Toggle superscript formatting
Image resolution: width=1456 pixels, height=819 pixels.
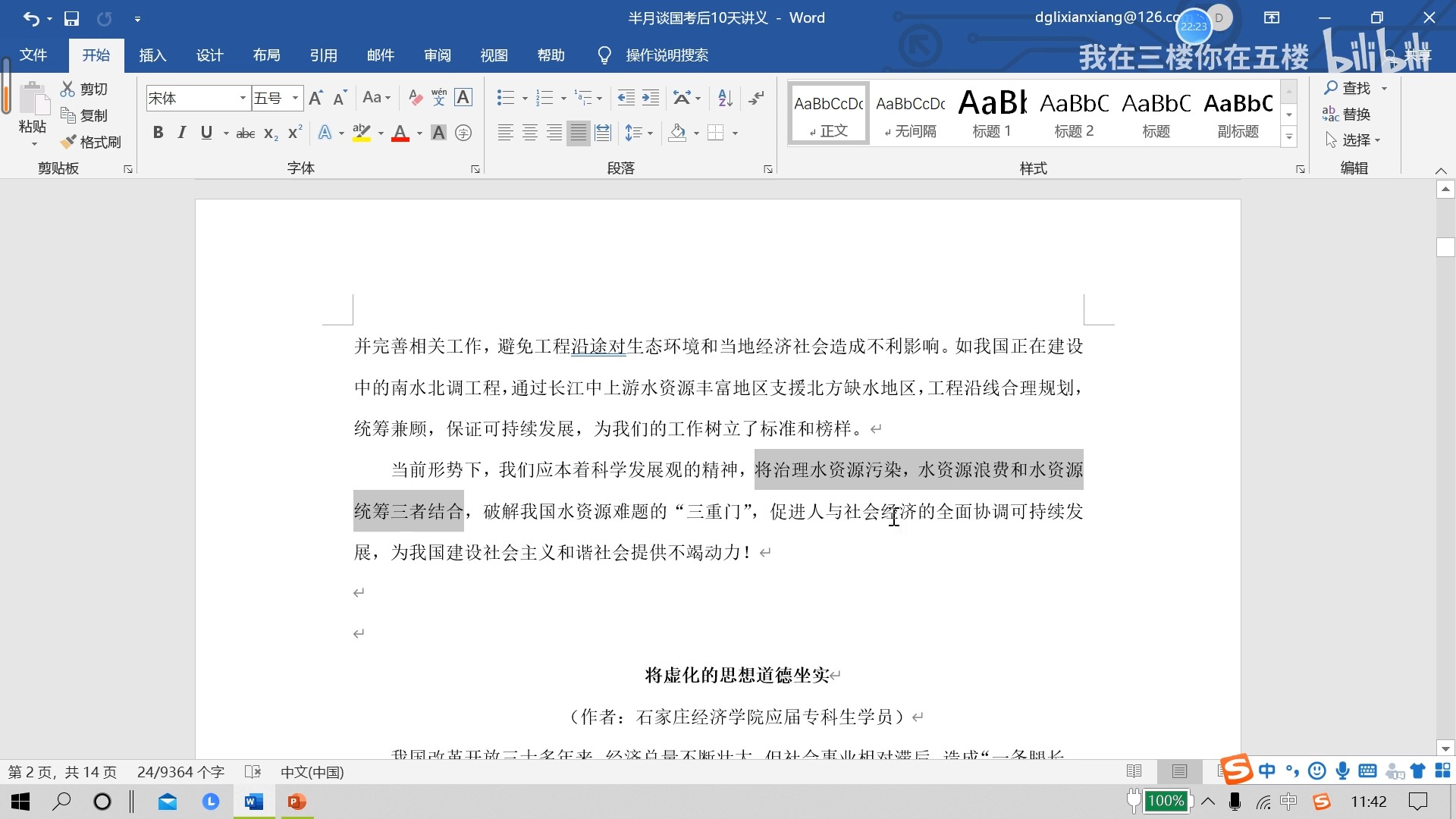pos(295,133)
